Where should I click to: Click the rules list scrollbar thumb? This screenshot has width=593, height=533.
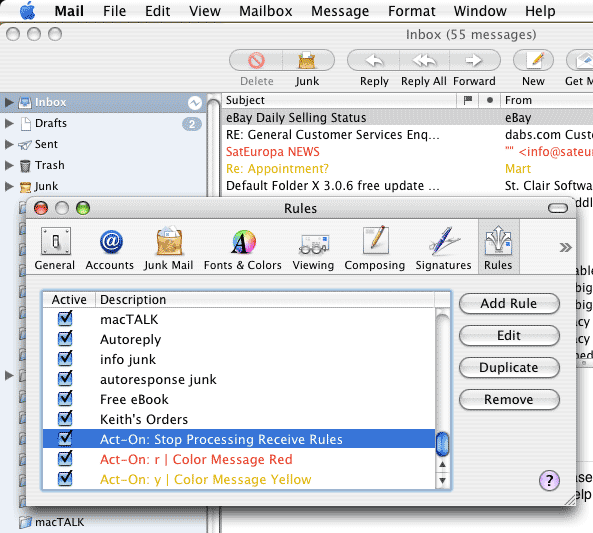pos(442,444)
